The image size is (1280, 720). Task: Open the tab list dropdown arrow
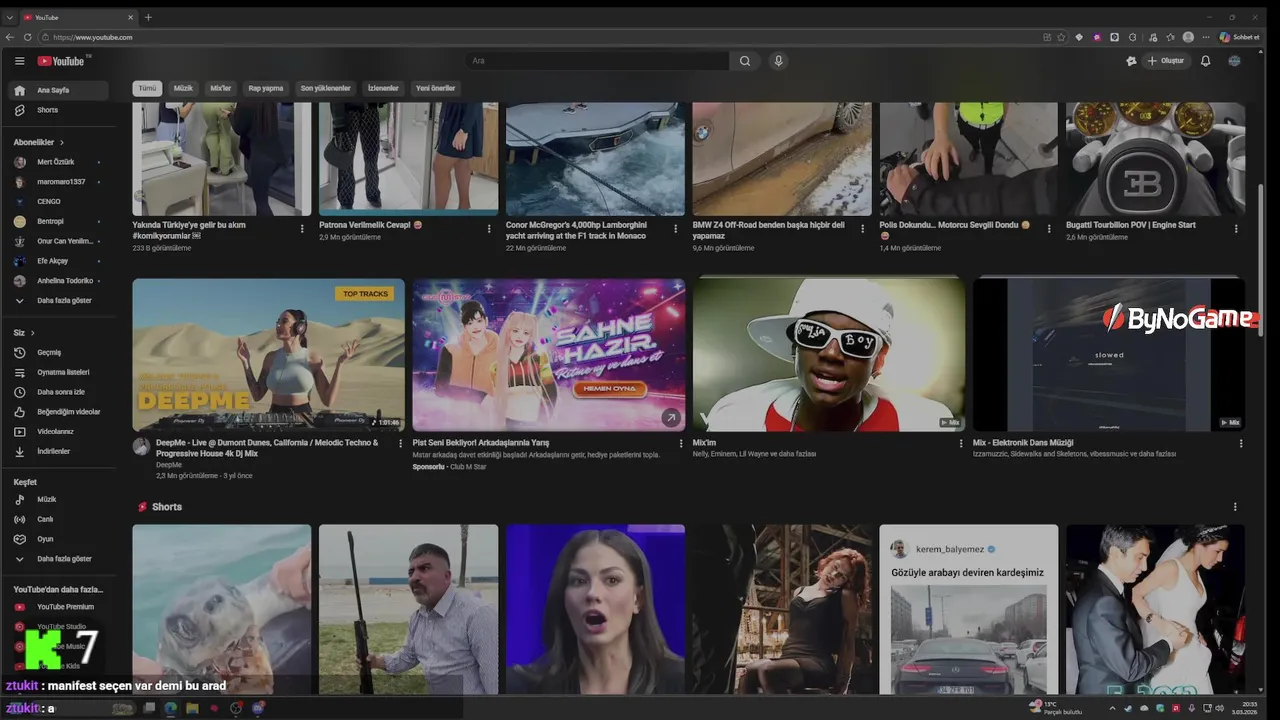tap(10, 17)
